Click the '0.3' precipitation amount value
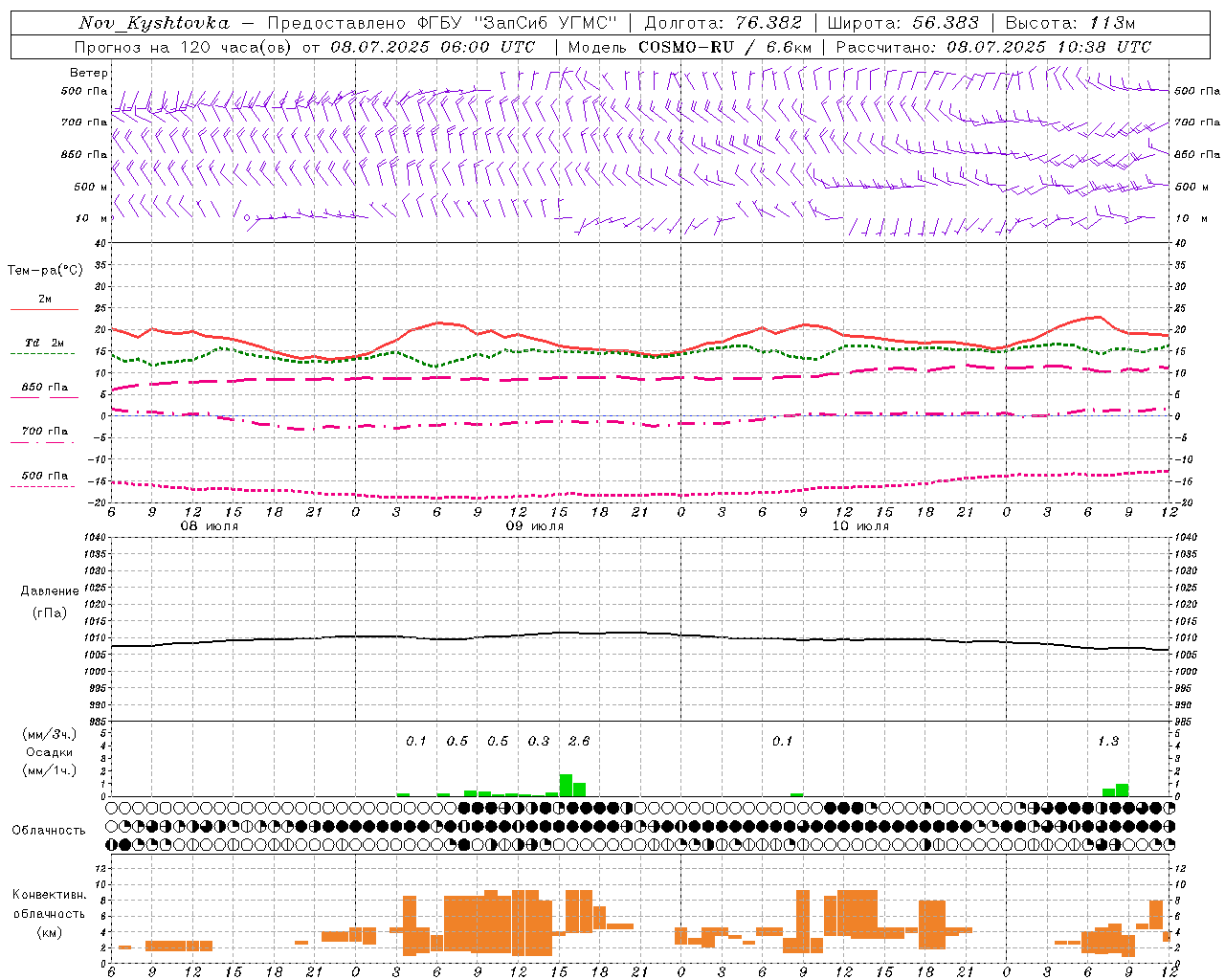Screen dimensions: 1225x980 [539, 741]
